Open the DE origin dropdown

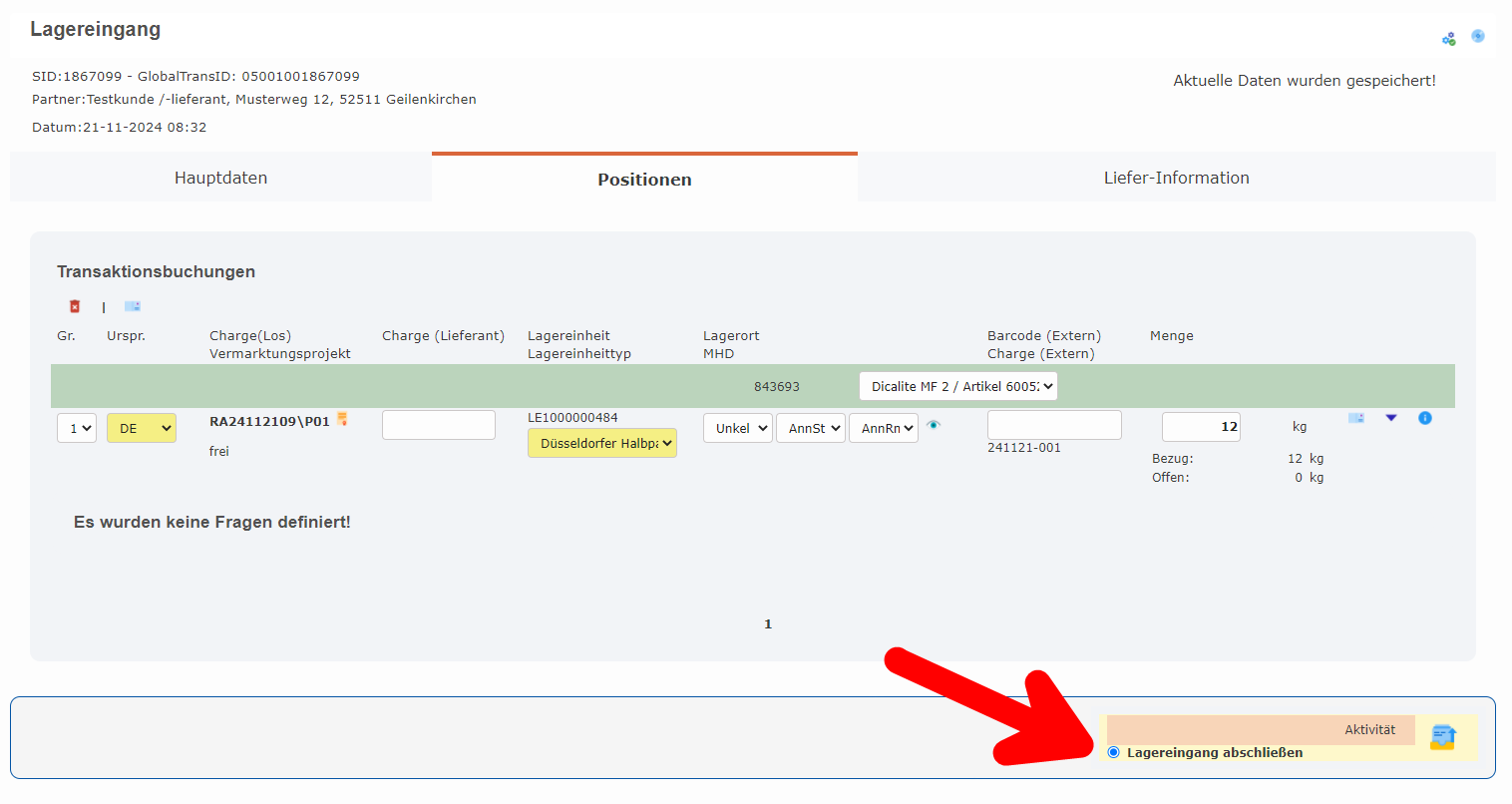click(142, 428)
